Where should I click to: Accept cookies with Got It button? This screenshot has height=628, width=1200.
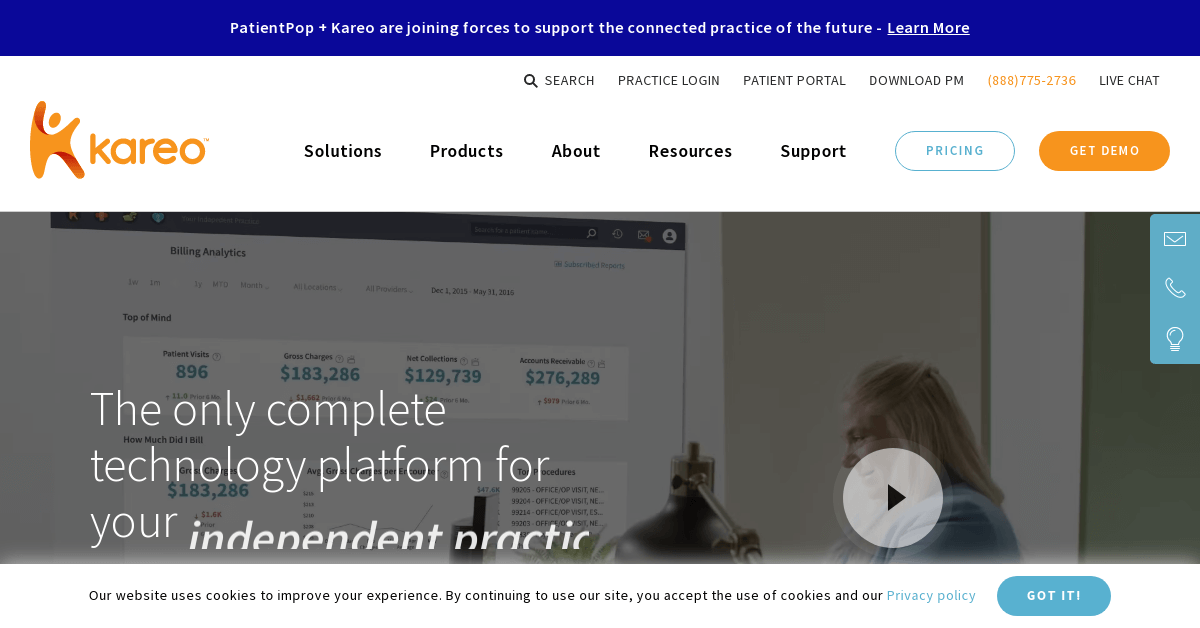coord(1054,596)
